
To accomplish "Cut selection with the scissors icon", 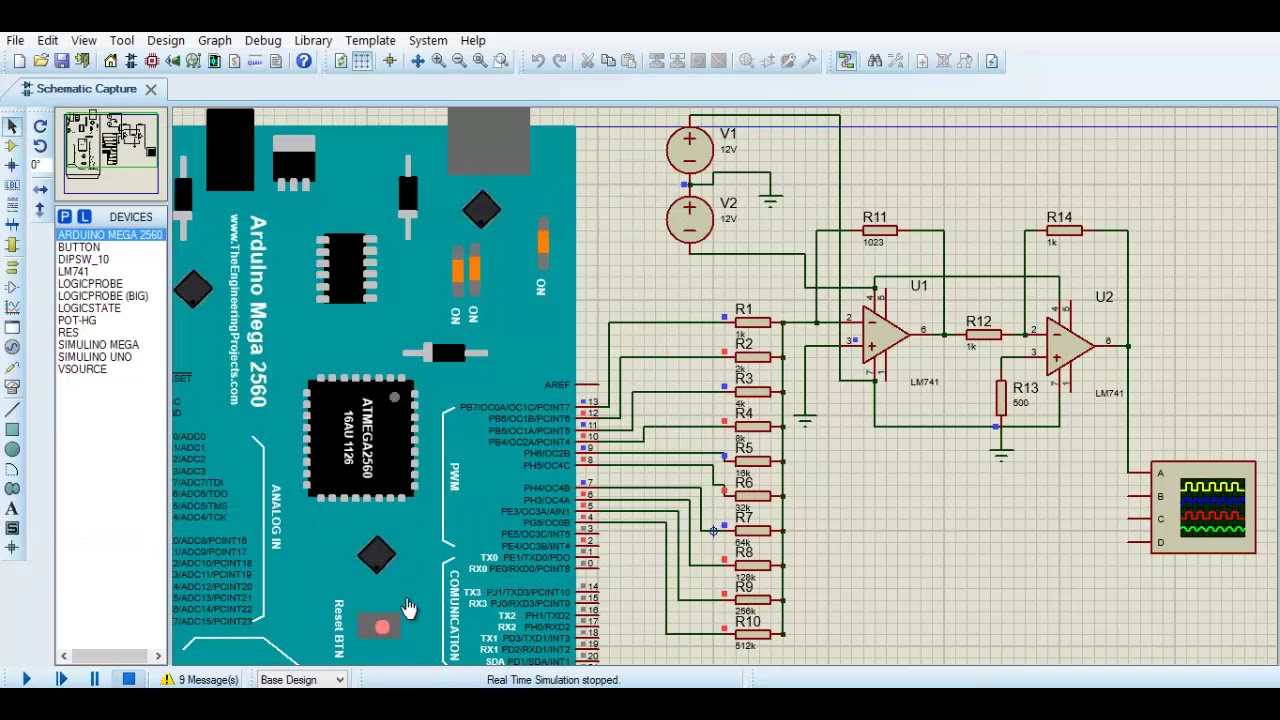I will tap(587, 61).
